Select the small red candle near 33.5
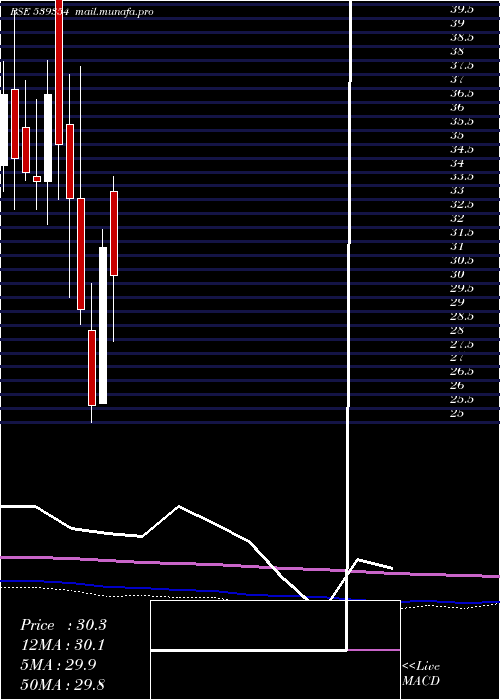The height and width of the screenshot is (700, 500). pyautogui.click(x=37, y=179)
